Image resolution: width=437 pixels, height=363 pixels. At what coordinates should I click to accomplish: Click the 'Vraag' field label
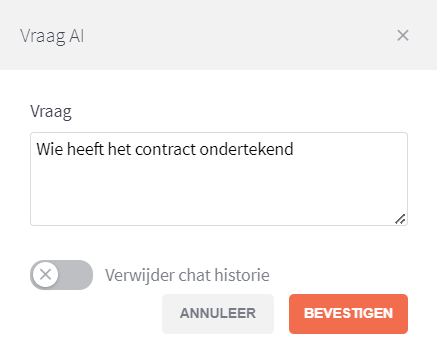point(51,111)
